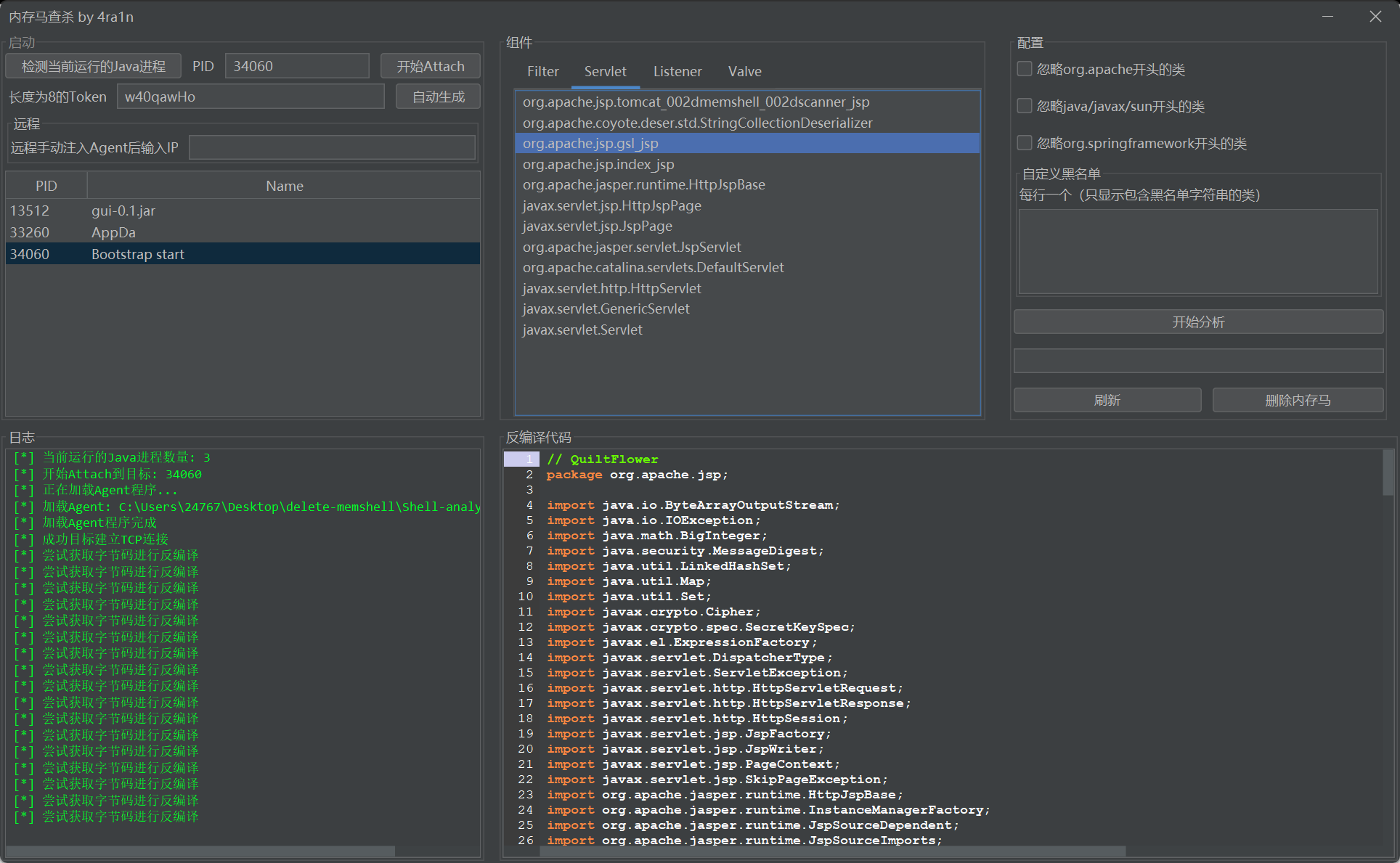Click the custom blacklist text area

click(x=1197, y=251)
